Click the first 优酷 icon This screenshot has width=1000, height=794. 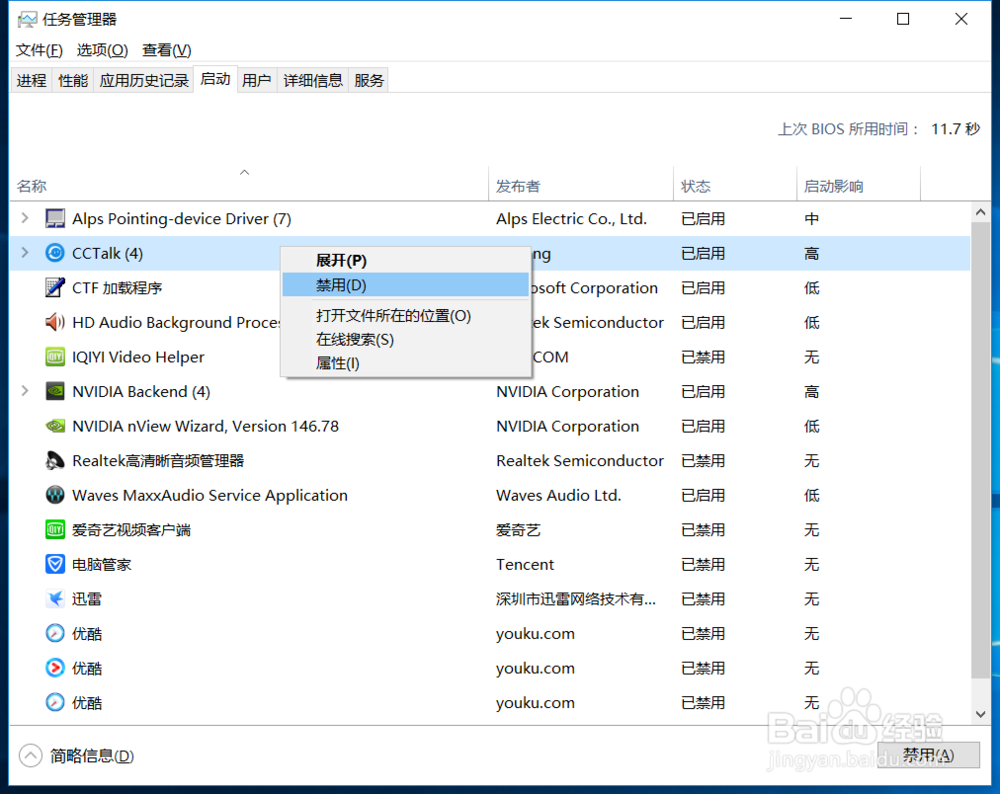click(x=55, y=633)
